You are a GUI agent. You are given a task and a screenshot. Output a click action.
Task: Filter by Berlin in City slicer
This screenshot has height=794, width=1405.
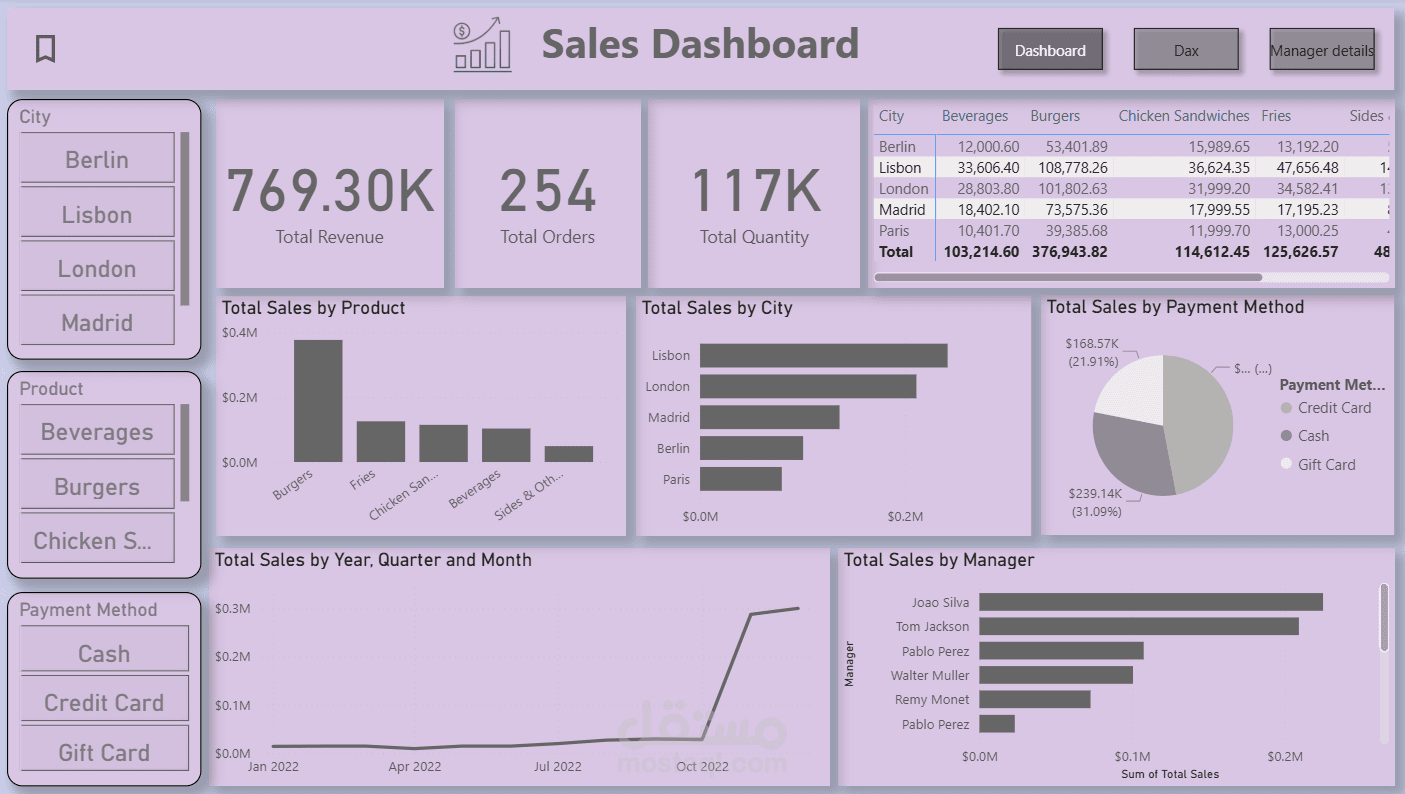click(x=97, y=159)
